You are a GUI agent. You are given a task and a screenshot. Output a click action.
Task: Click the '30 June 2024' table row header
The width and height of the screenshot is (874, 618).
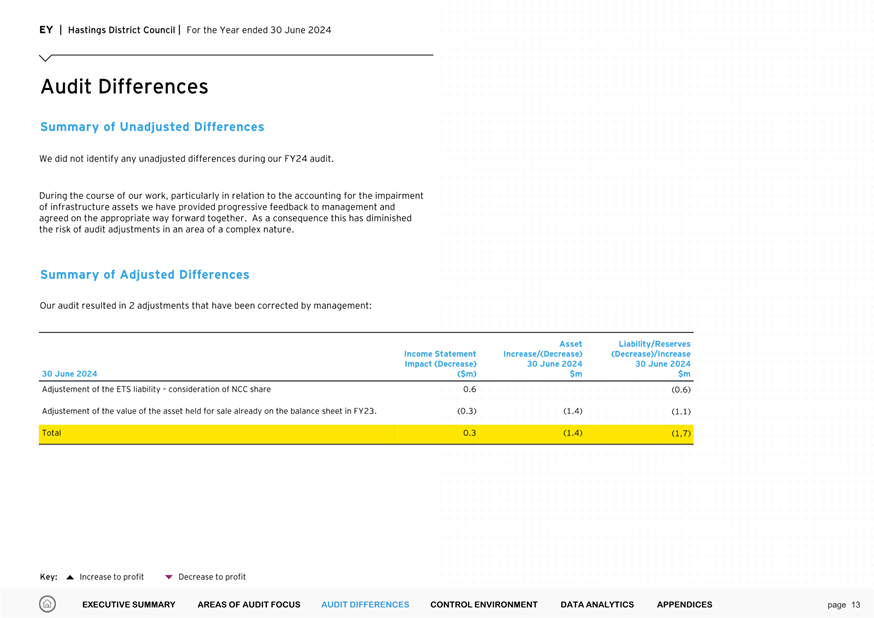pos(70,374)
